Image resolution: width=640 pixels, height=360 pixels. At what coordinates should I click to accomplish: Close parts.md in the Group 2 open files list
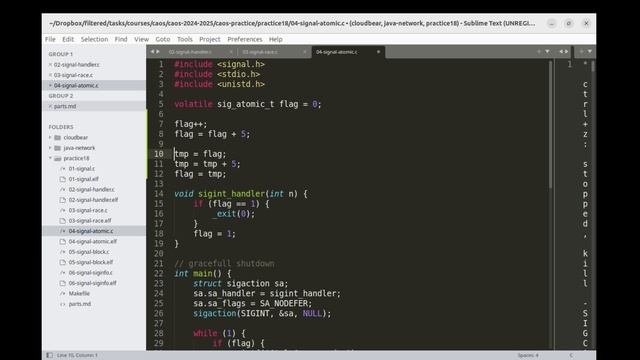(x=50, y=106)
